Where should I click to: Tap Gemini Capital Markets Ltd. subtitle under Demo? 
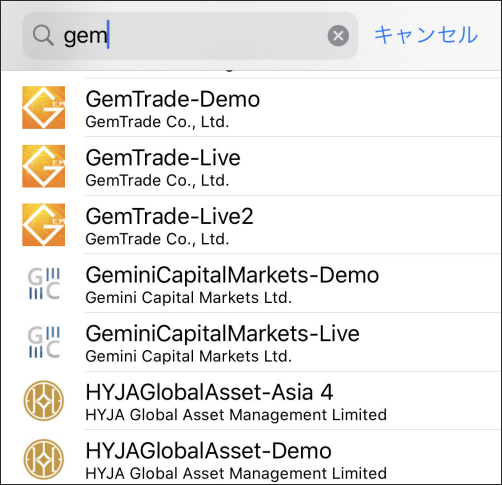189,298
